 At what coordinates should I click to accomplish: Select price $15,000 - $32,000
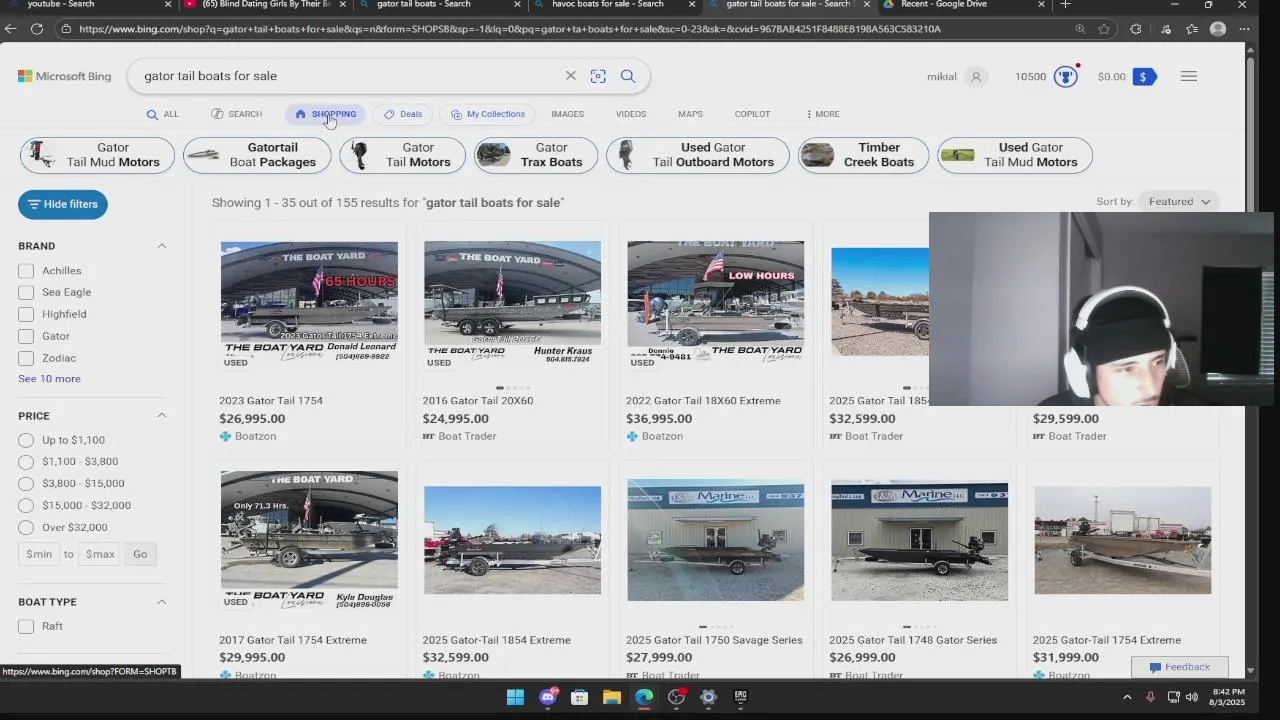click(26, 506)
